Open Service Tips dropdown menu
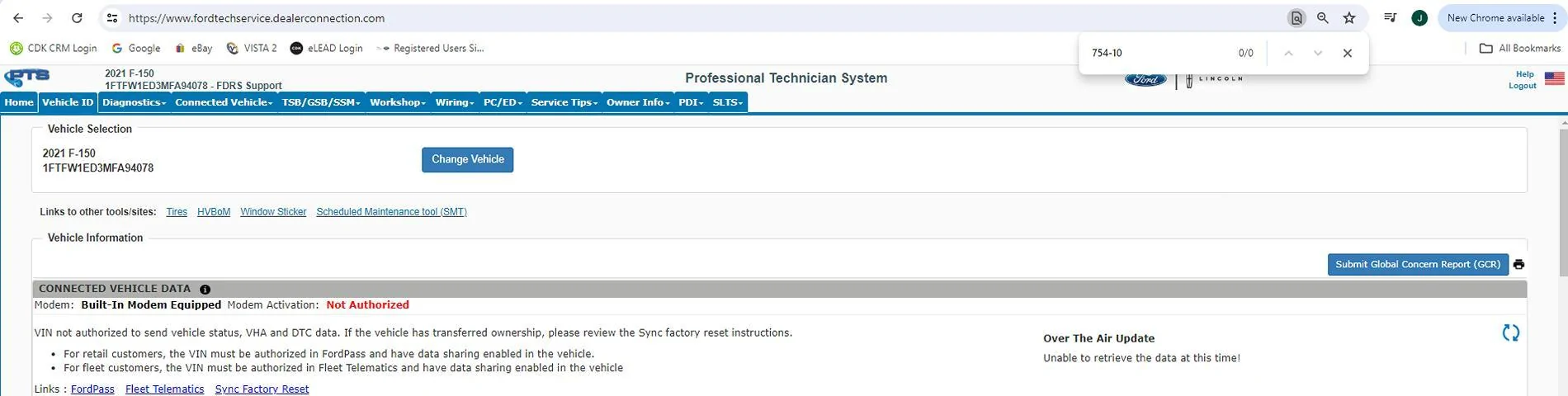The height and width of the screenshot is (396, 1568). 564,102
